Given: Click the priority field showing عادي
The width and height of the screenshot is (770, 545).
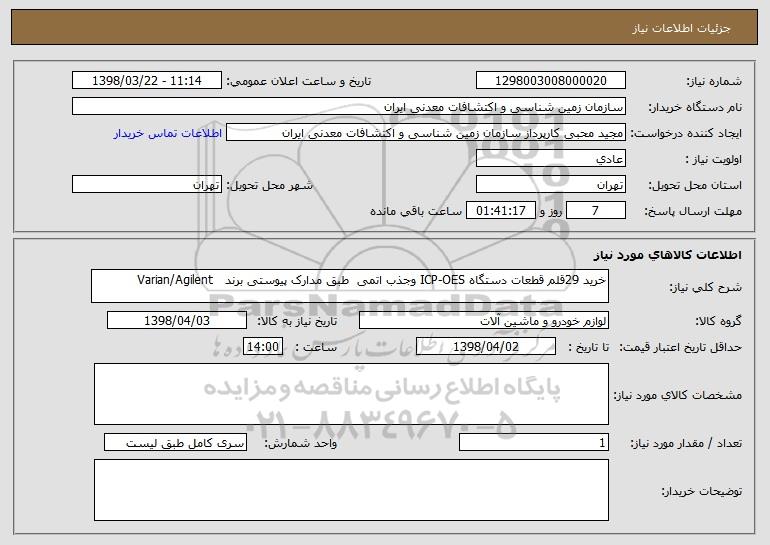Looking at the screenshot, I should [x=550, y=159].
